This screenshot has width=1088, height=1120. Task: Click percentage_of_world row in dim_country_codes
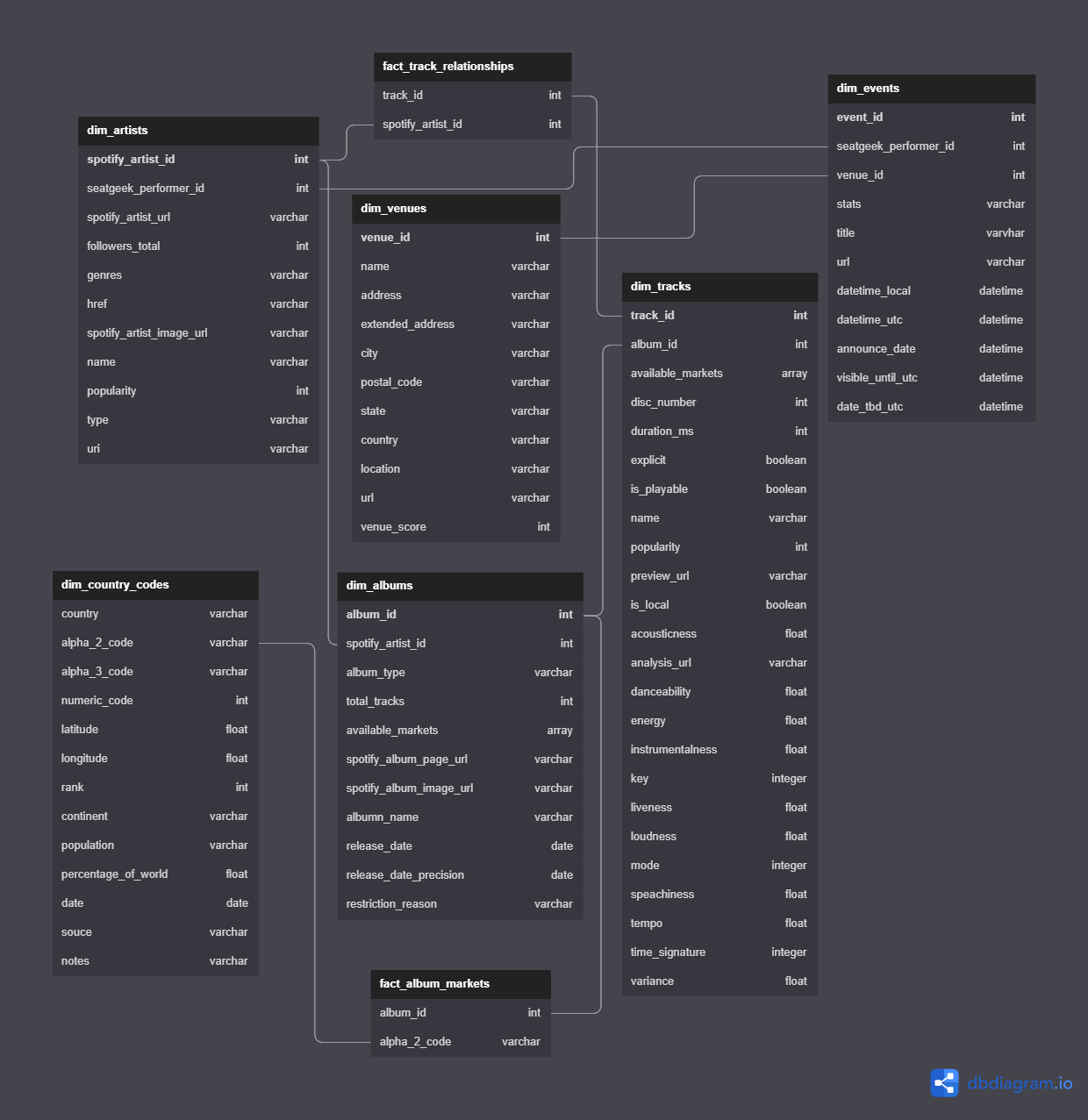tap(155, 874)
